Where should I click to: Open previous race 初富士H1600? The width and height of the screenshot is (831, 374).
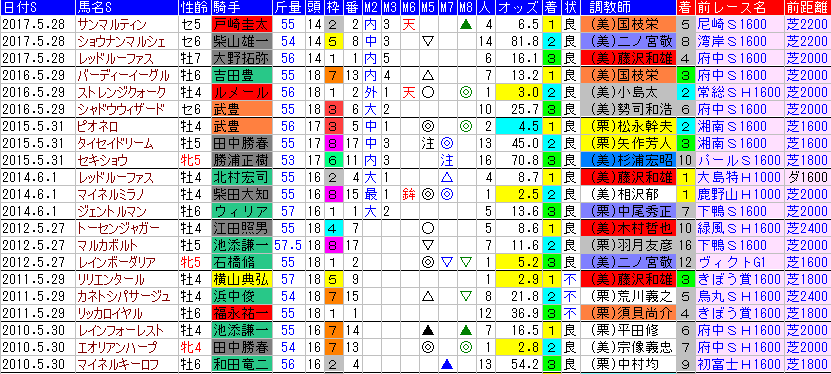739,364
